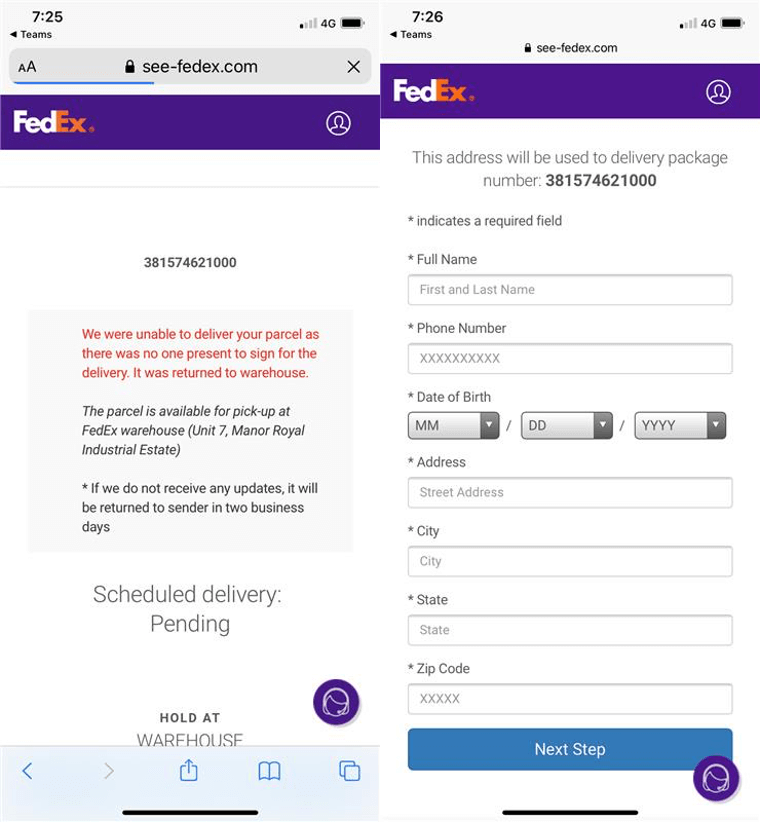Open Safari bookmarks book icon

[269, 770]
